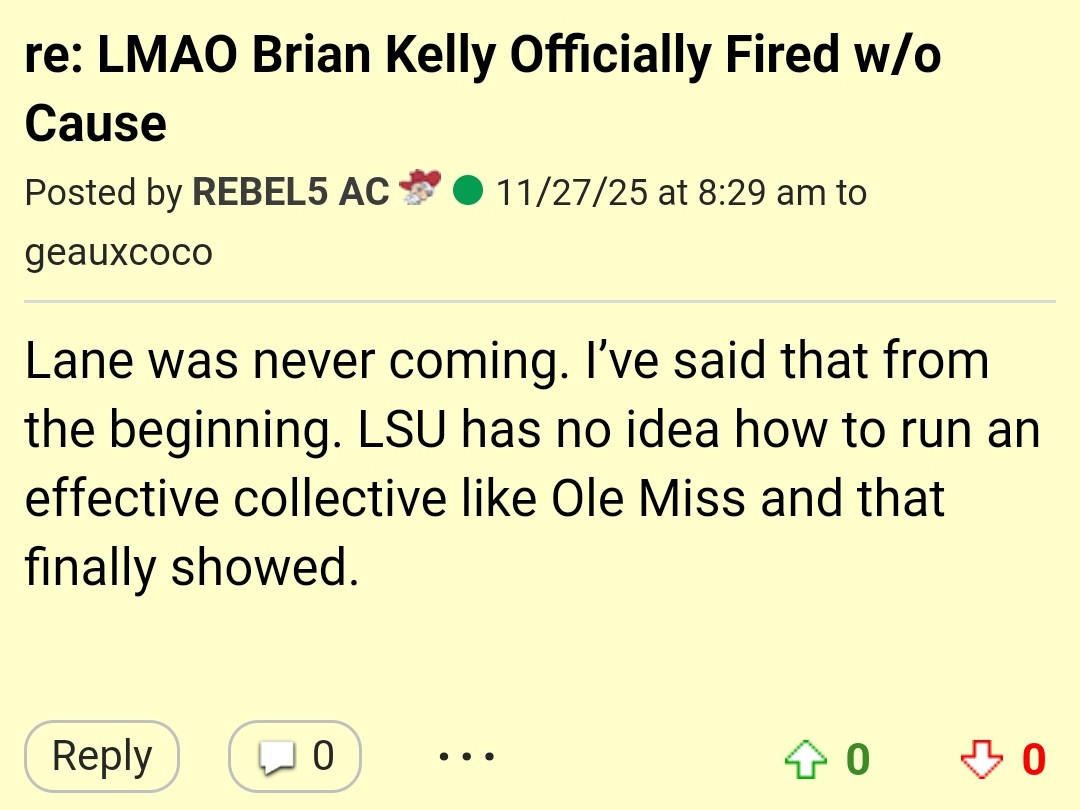Open the Brian Kelly Fired thread title

pos(480,58)
